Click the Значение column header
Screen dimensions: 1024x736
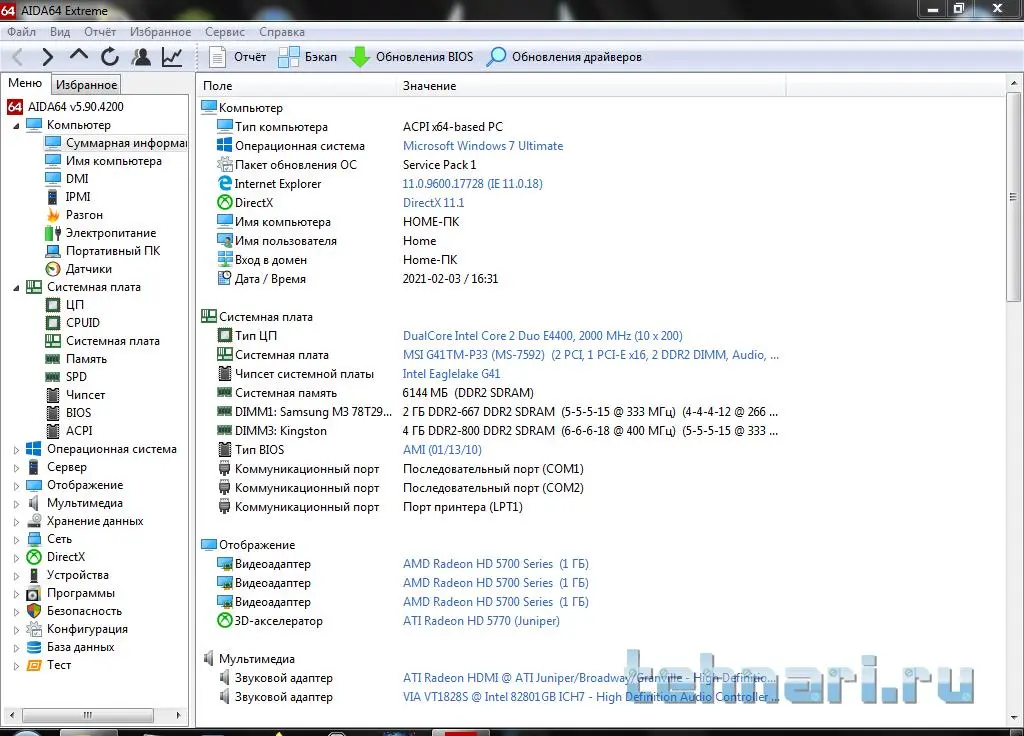point(591,86)
